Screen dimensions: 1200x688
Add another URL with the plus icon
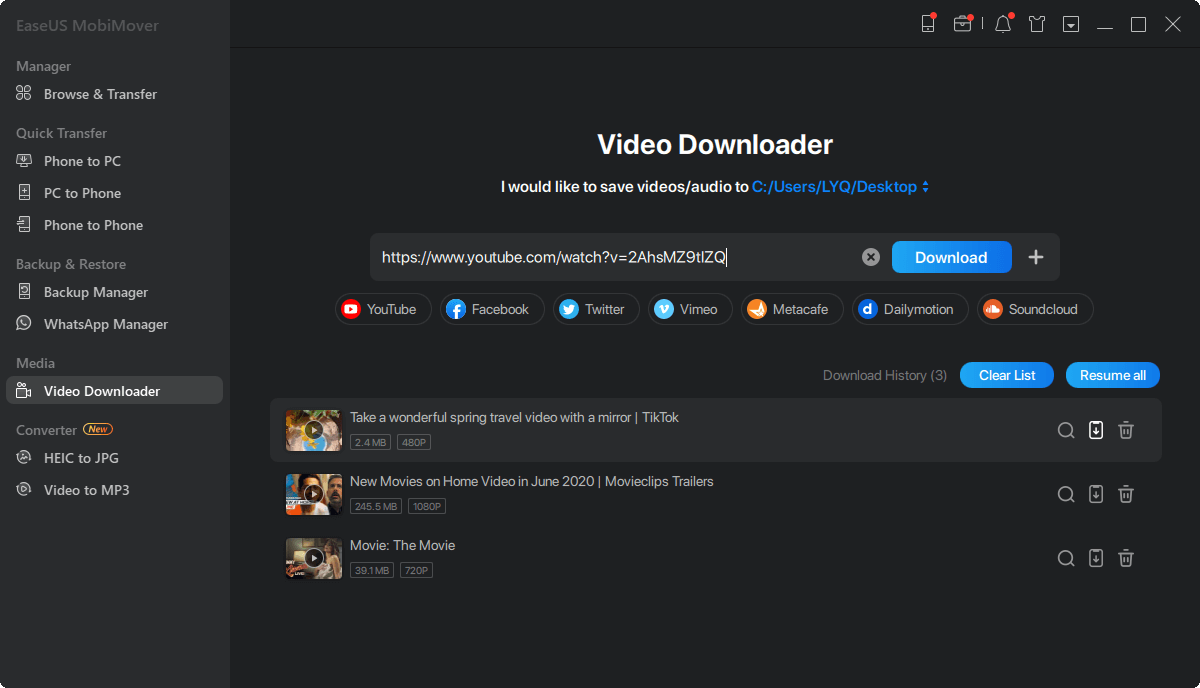tap(1036, 257)
